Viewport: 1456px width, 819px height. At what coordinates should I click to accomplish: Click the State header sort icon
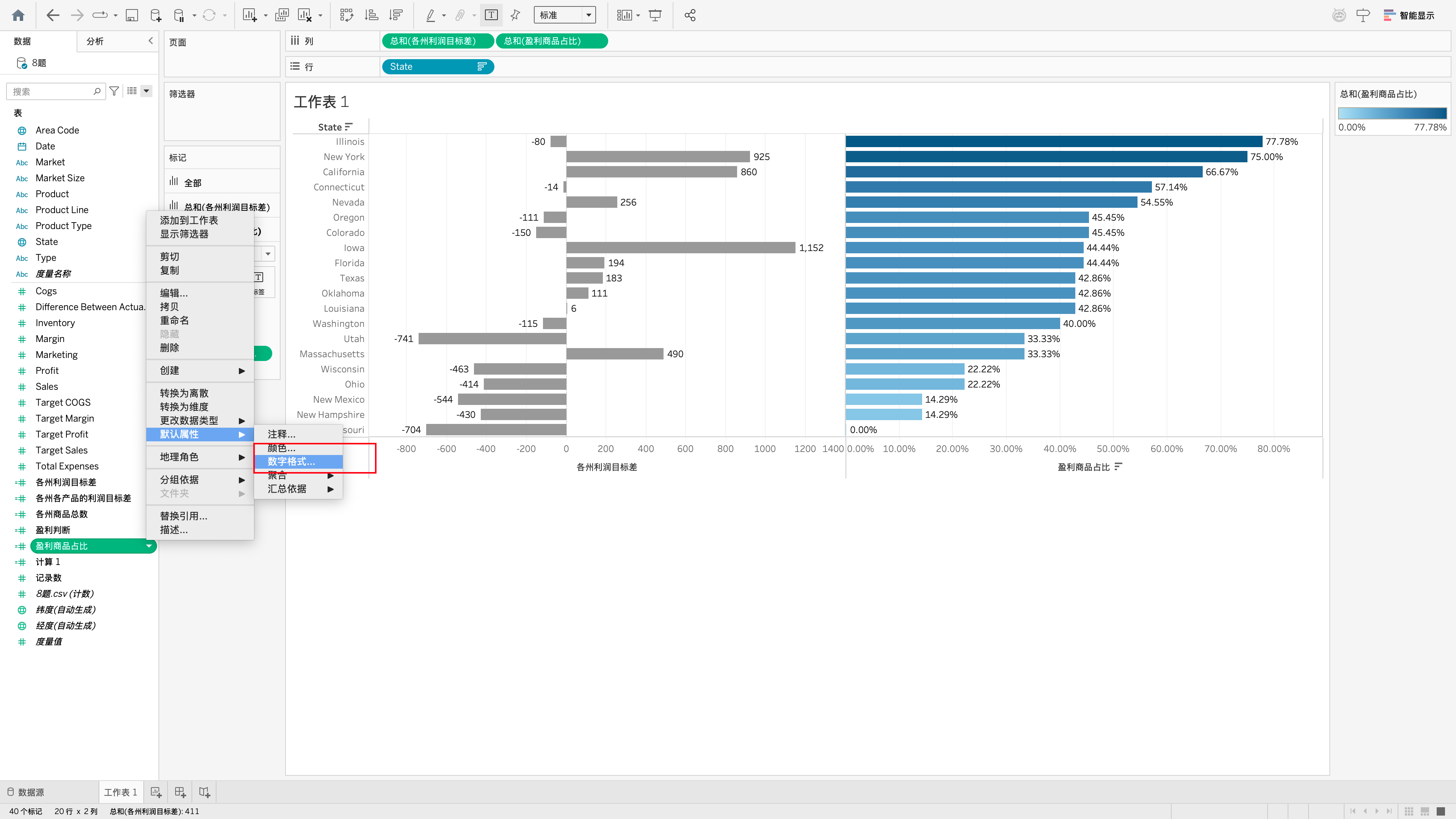coord(348,127)
